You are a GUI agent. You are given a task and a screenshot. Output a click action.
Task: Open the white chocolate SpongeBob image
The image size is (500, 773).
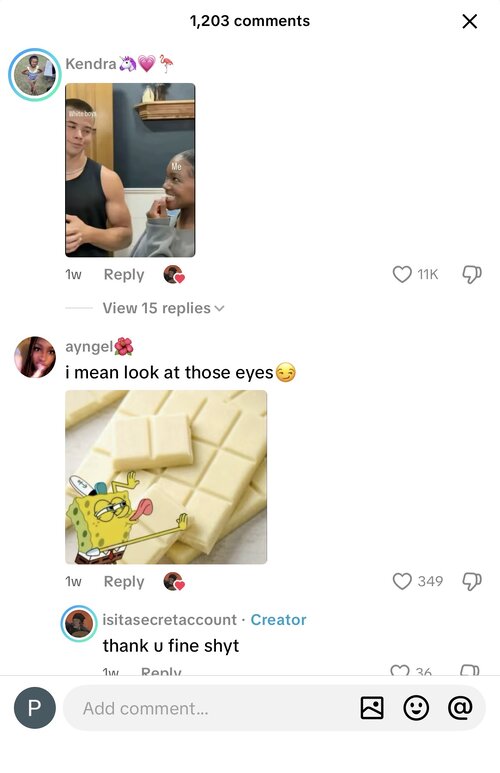click(x=166, y=477)
